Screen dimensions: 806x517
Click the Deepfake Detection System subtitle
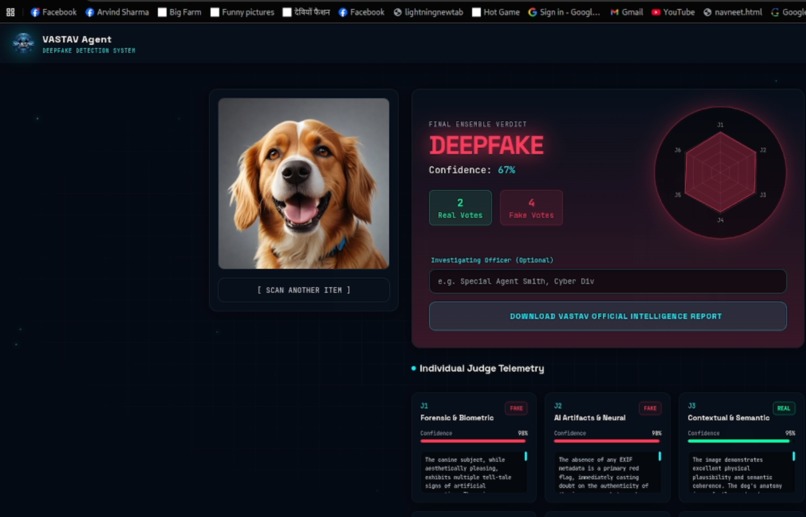point(89,50)
